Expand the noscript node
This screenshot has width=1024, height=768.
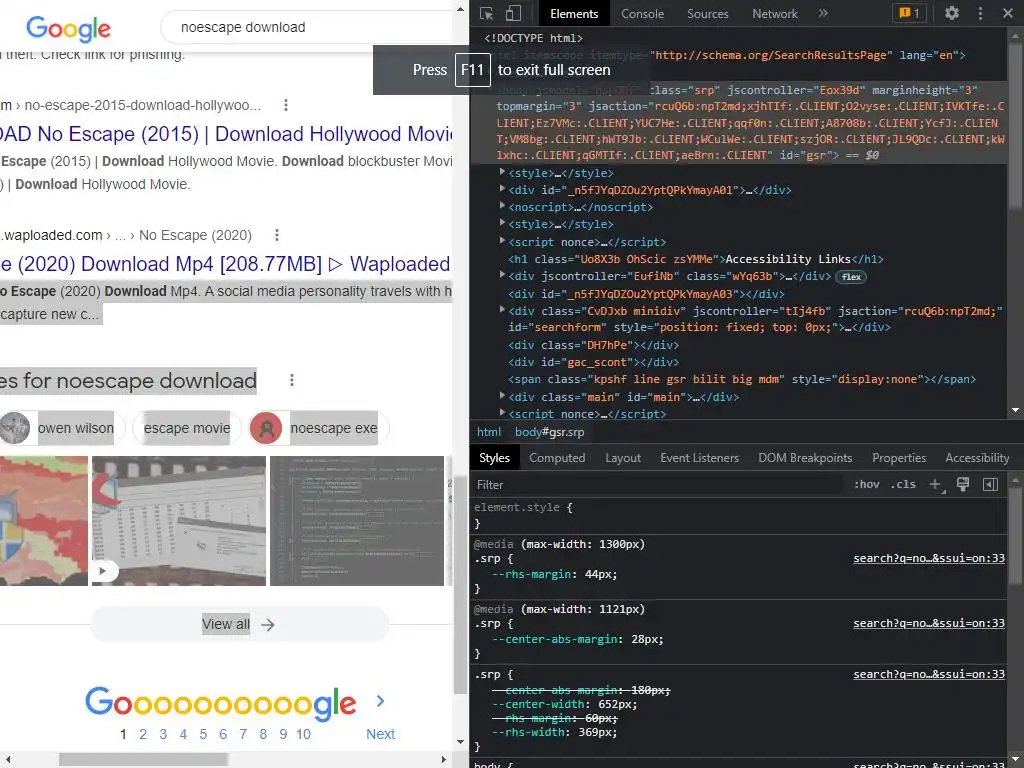(x=502, y=206)
